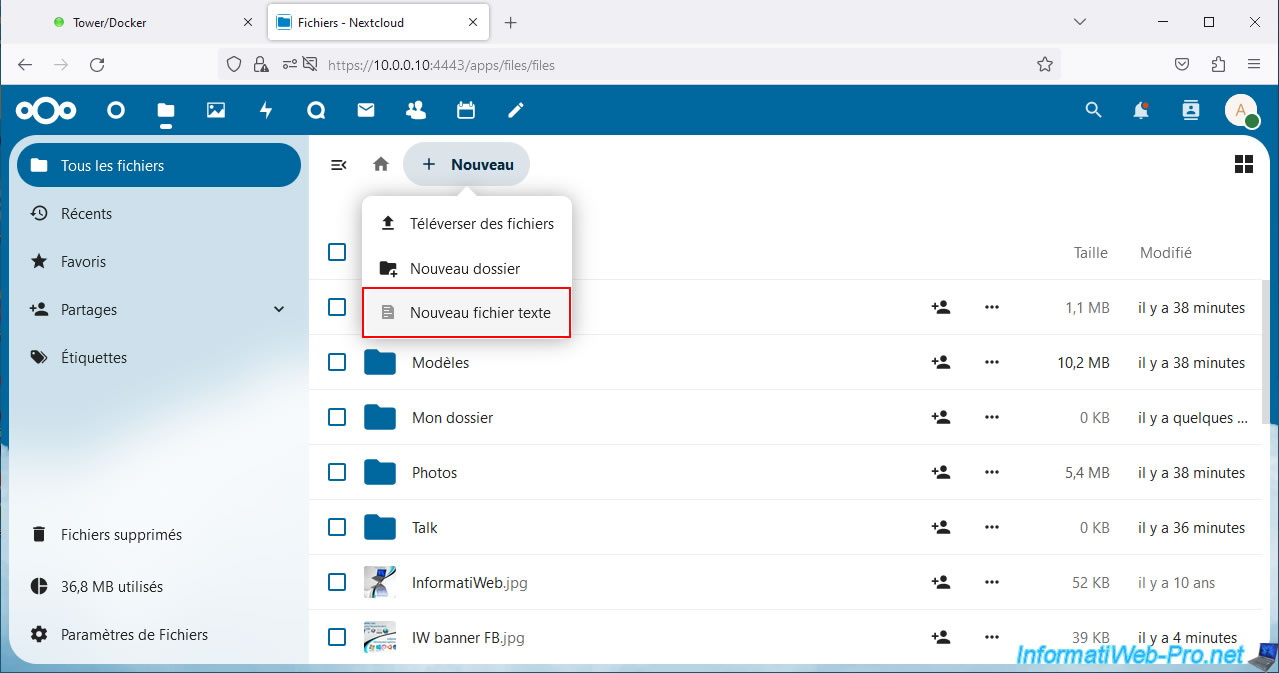Screen dimensions: 1279x673
Task: Click the Nouveau button
Action: (467, 164)
